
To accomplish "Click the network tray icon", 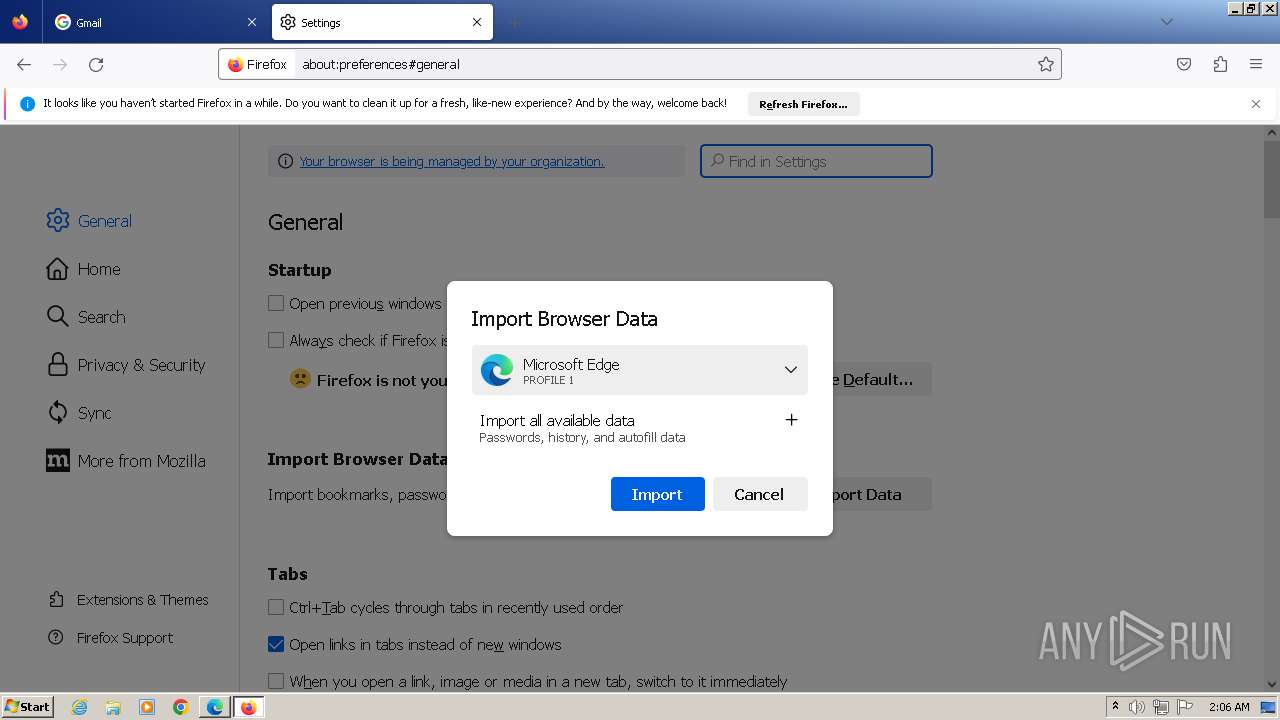I will 1161,707.
